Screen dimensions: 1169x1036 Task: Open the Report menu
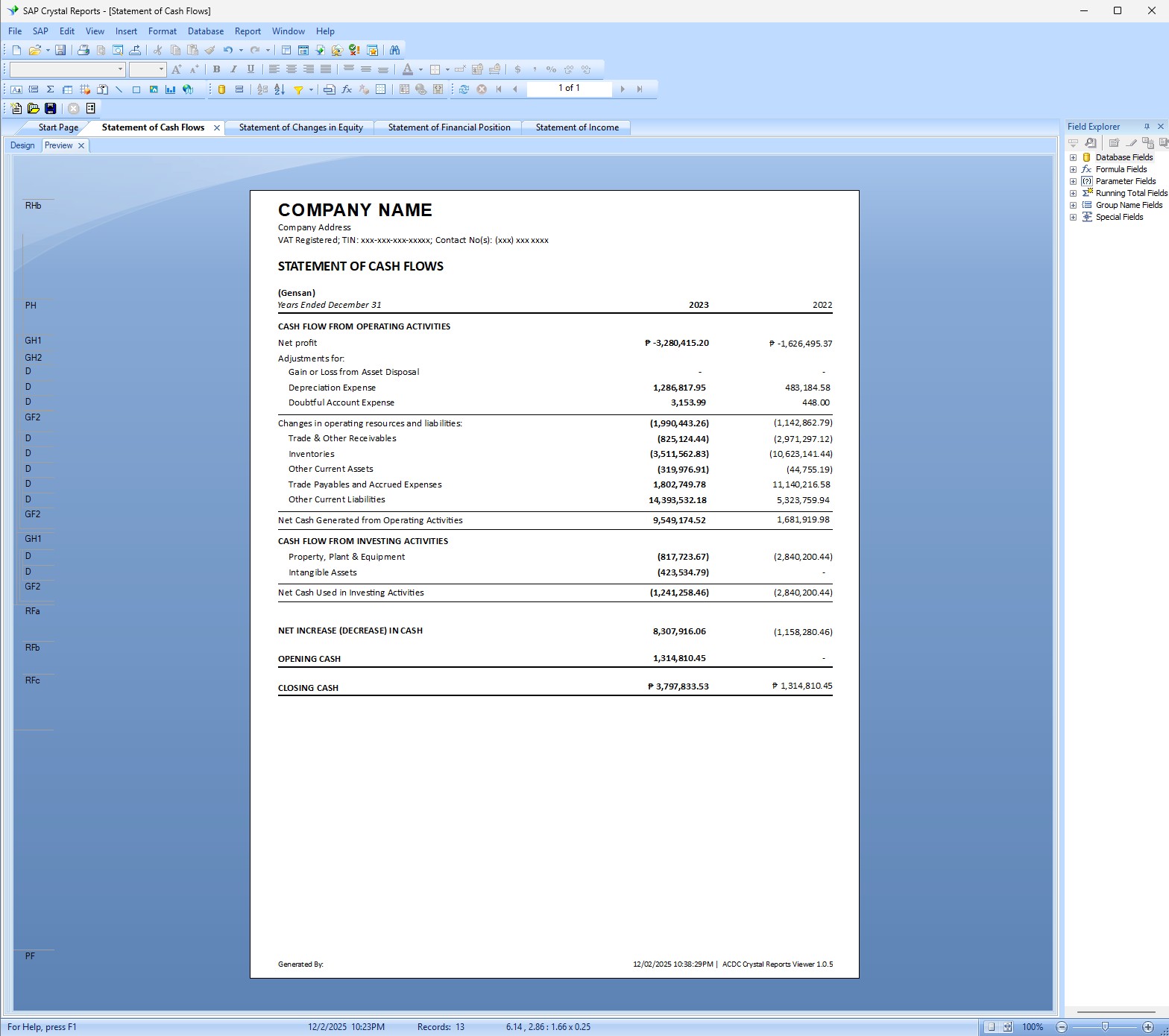coord(248,31)
